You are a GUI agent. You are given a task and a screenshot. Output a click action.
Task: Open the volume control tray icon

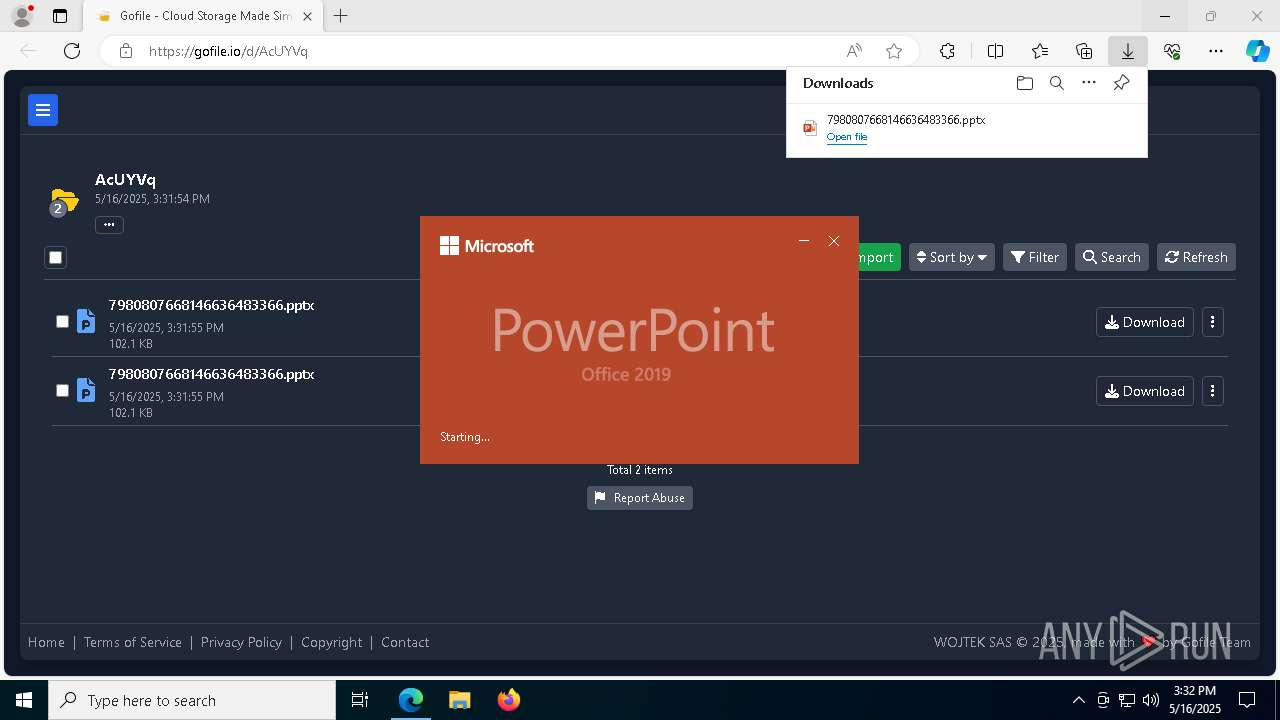click(x=1150, y=700)
